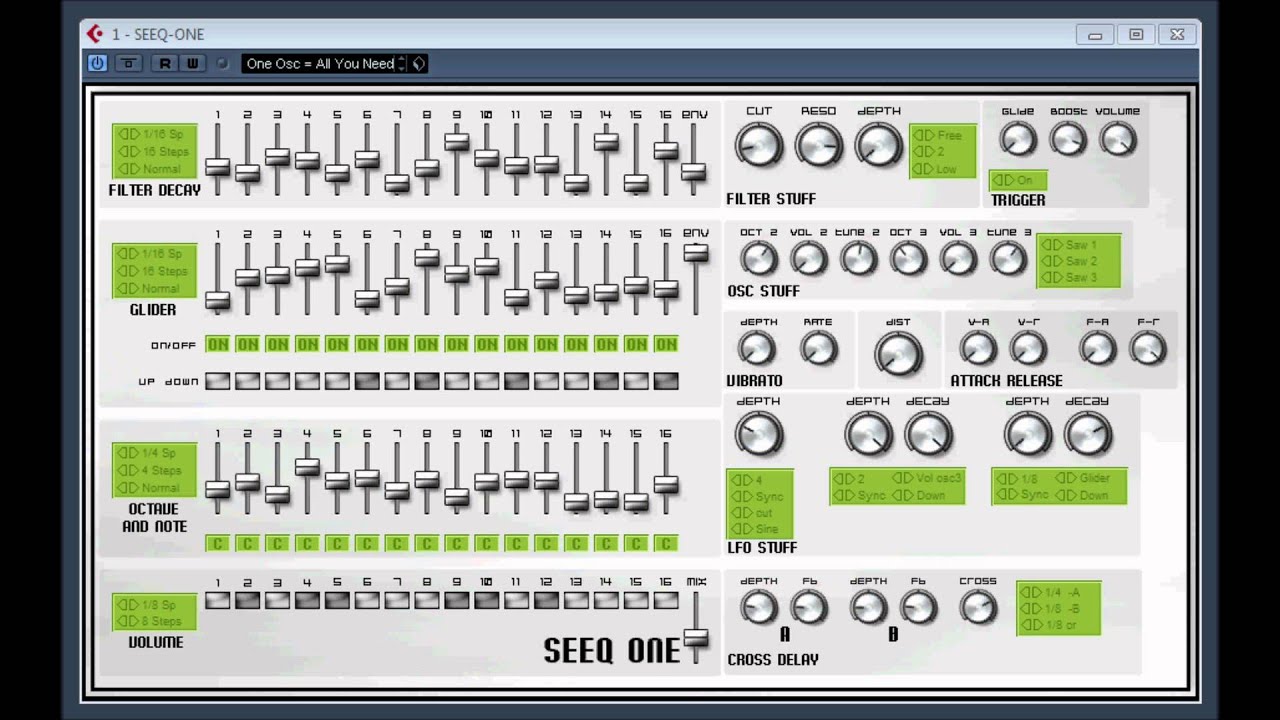Click the note C button for Octave step 9
The width and height of the screenshot is (1280, 720).
click(457, 544)
